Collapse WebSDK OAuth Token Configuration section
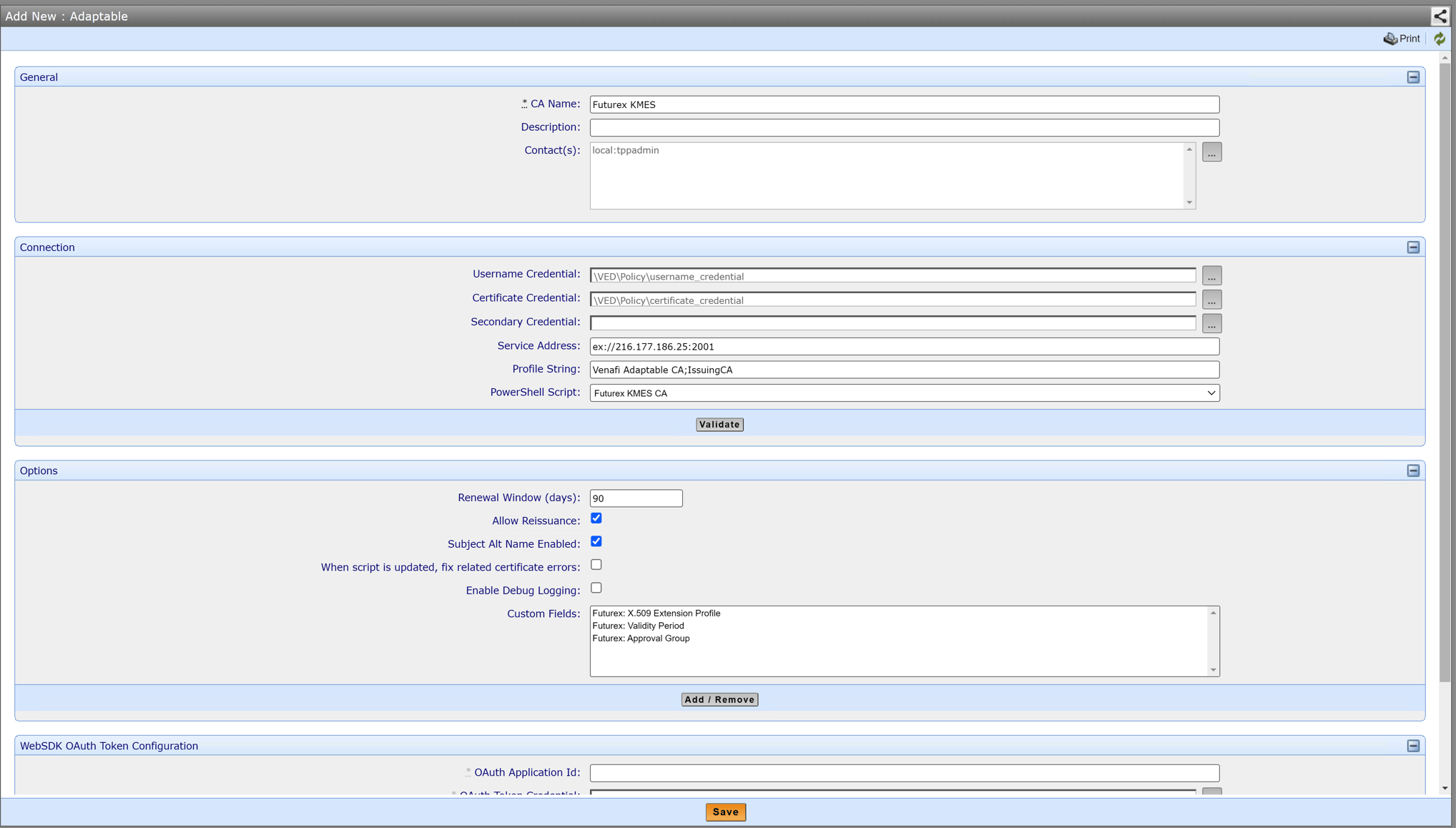 pyautogui.click(x=1413, y=746)
